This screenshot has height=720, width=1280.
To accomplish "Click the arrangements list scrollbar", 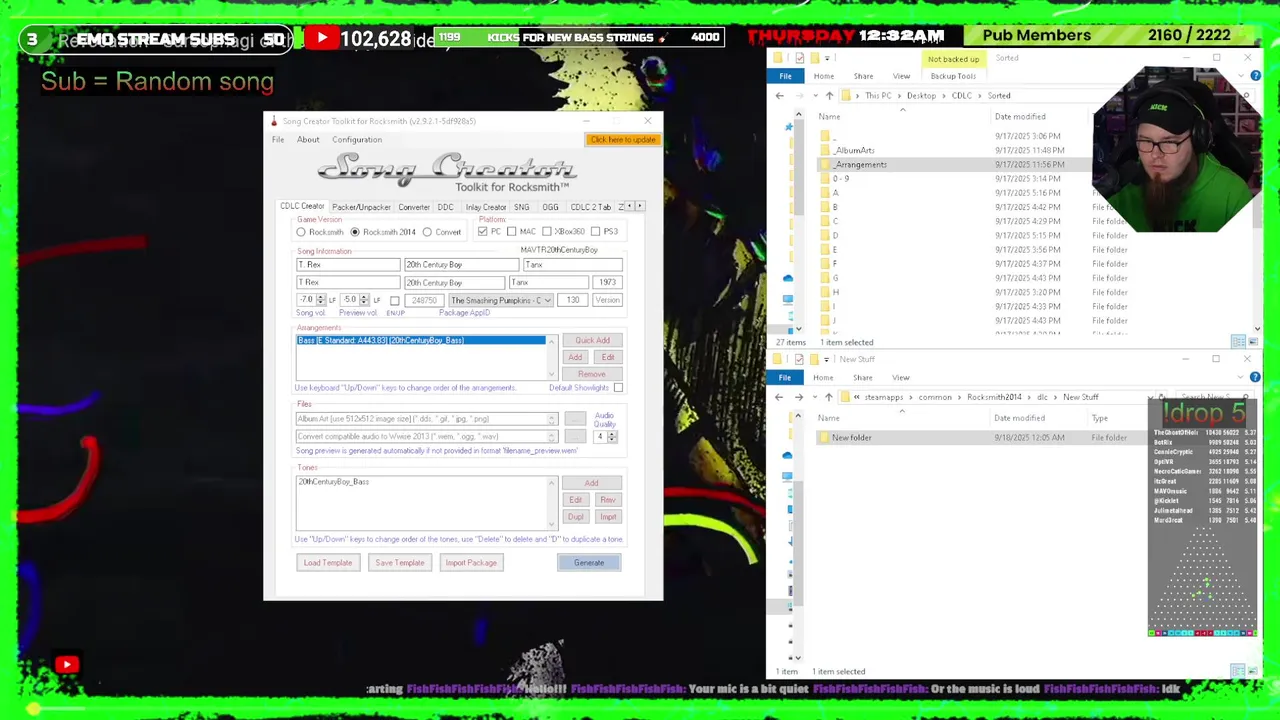I will point(550,358).
